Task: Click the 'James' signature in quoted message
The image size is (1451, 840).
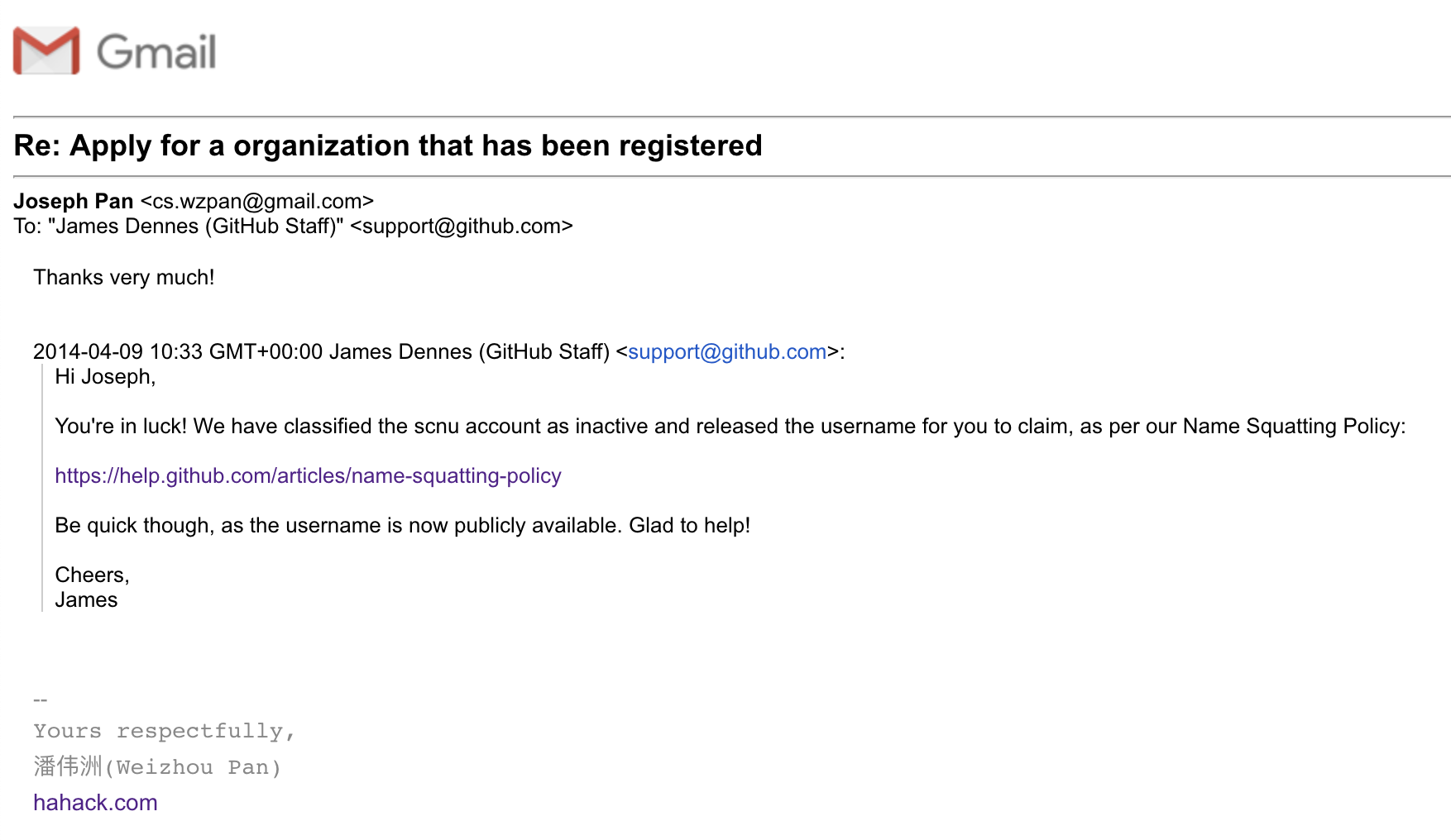Action: pyautogui.click(x=86, y=599)
